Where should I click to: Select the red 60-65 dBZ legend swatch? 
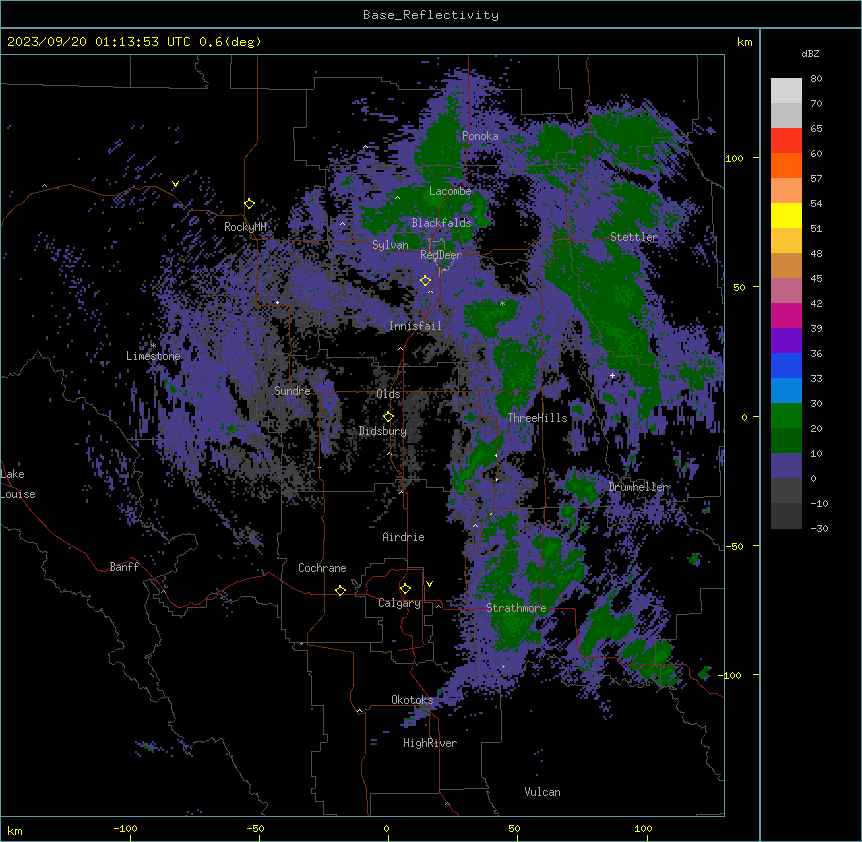[x=786, y=141]
